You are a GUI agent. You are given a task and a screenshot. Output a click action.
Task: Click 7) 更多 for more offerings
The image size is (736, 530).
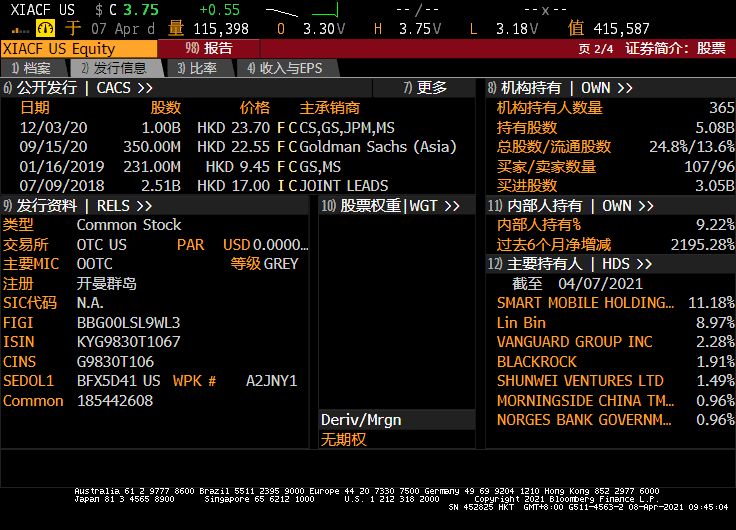[425, 88]
